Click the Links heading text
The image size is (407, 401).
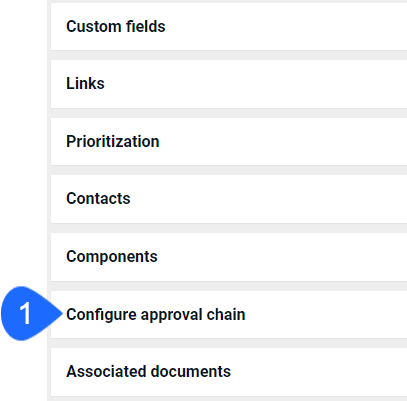85,83
